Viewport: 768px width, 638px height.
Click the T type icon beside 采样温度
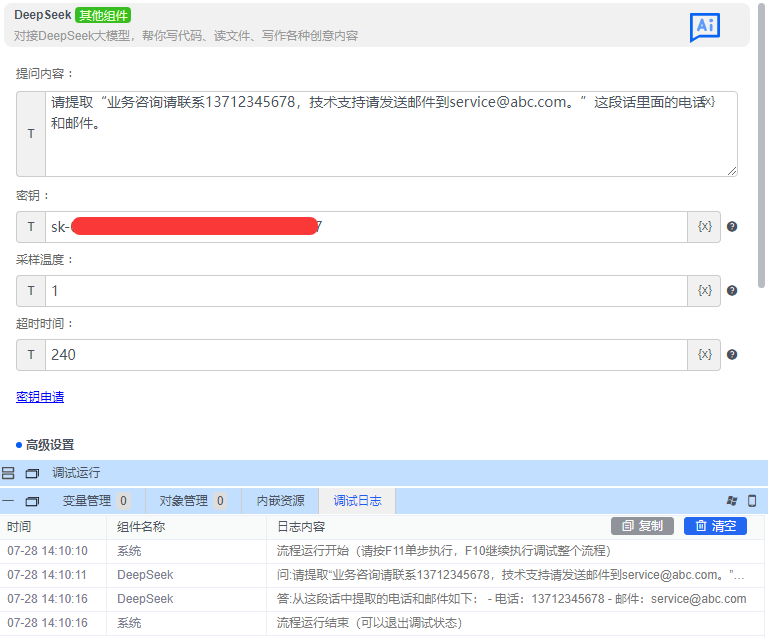pyautogui.click(x=31, y=291)
